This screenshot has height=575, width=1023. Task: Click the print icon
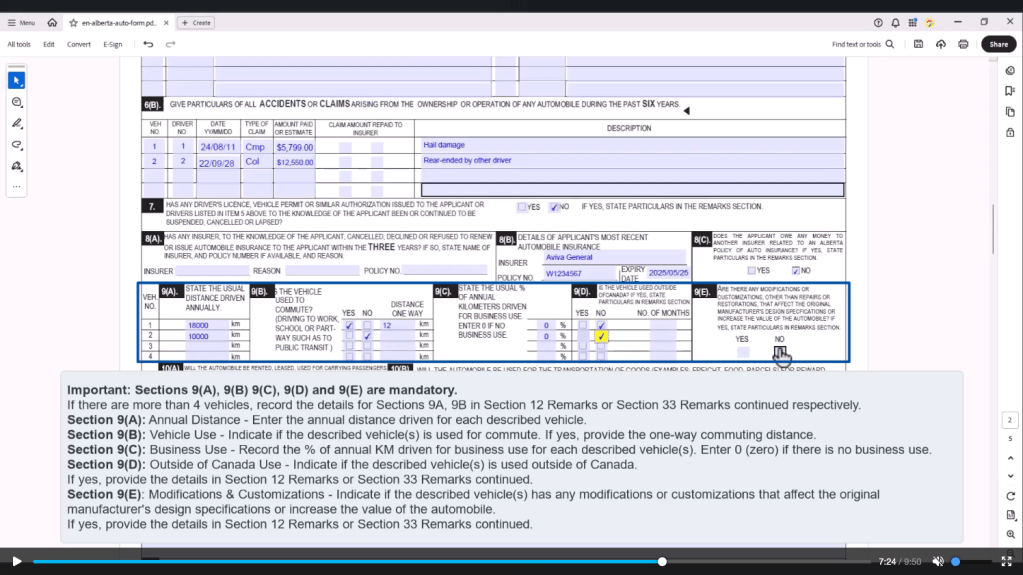tap(963, 44)
